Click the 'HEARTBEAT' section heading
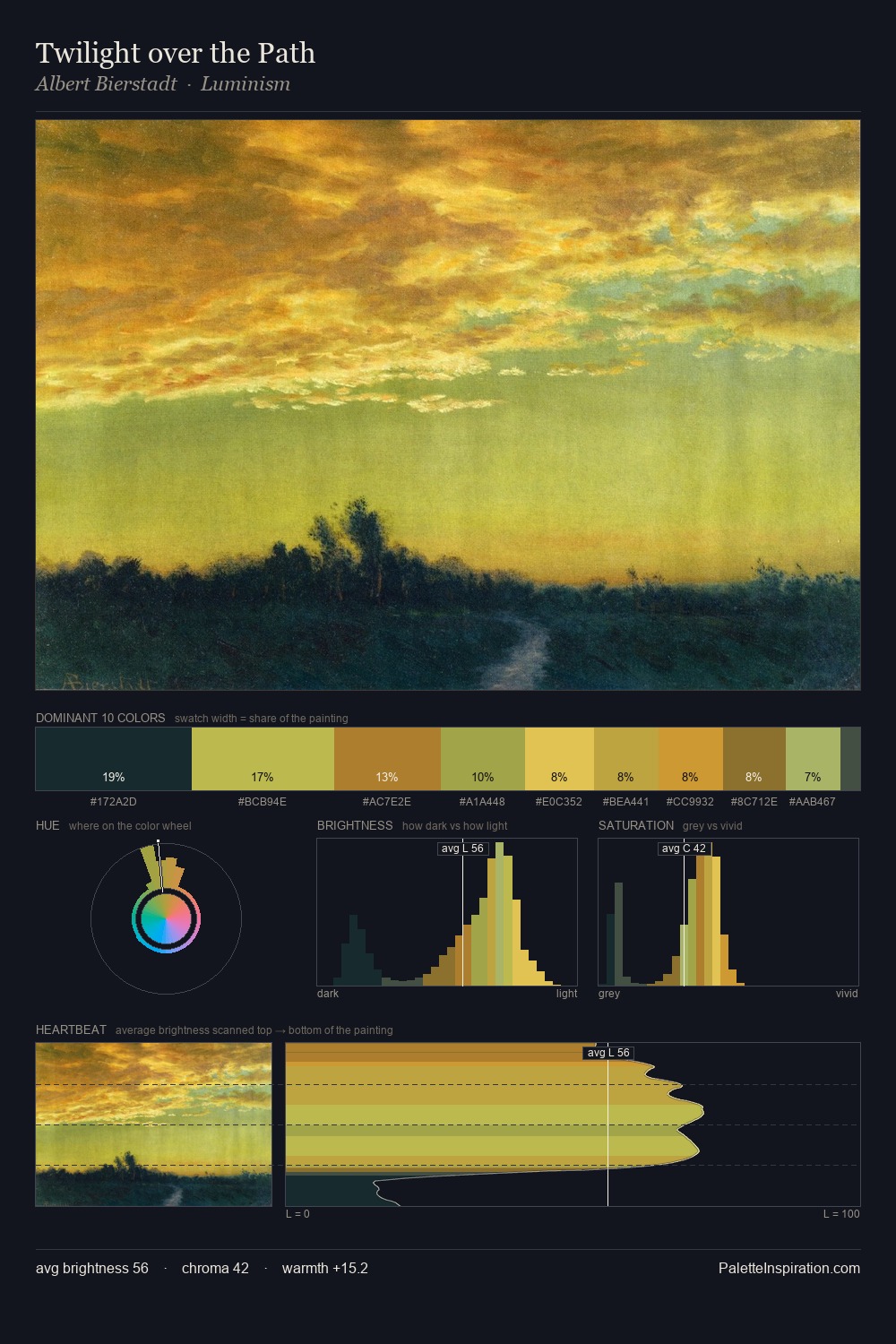896x1344 pixels. coord(71,1030)
